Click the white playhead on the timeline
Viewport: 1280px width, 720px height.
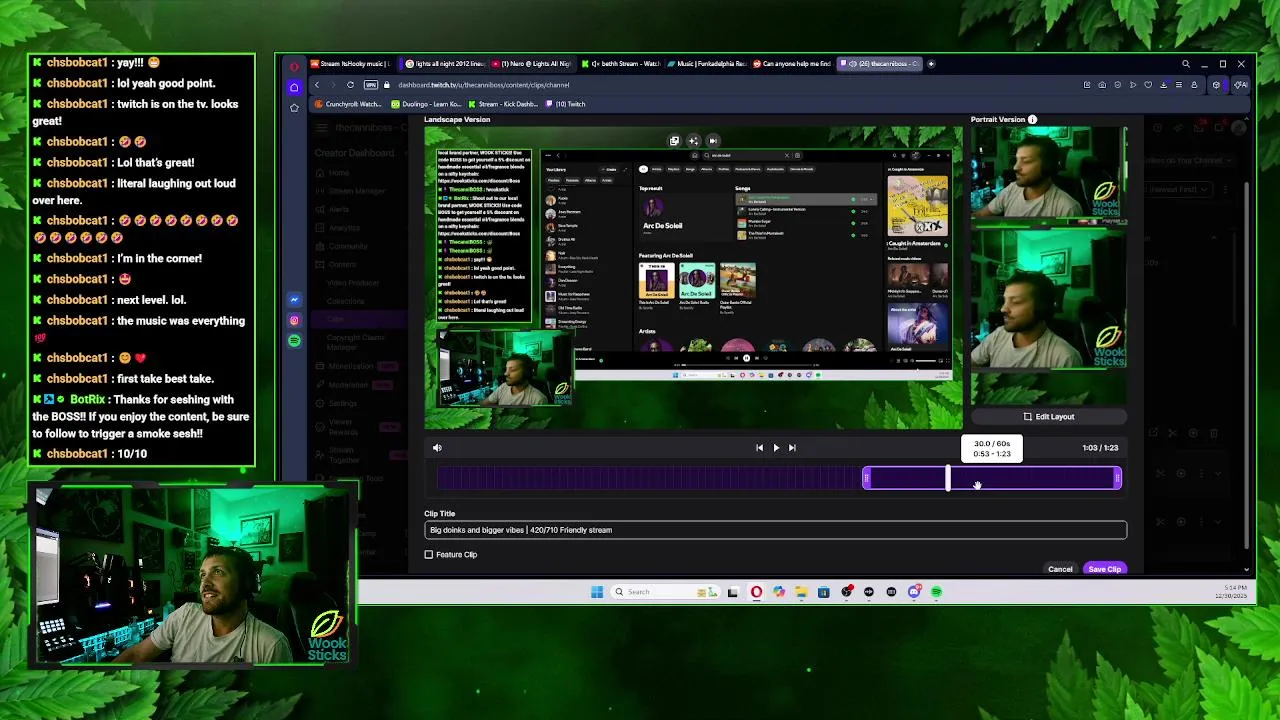947,479
